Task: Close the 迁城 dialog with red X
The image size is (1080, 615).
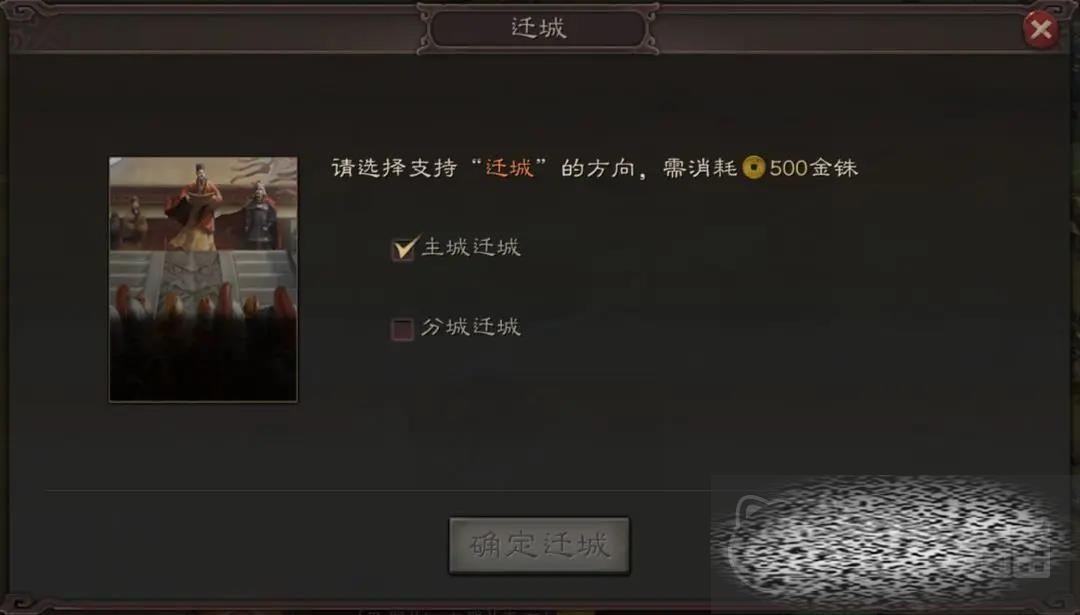Action: tap(1040, 30)
